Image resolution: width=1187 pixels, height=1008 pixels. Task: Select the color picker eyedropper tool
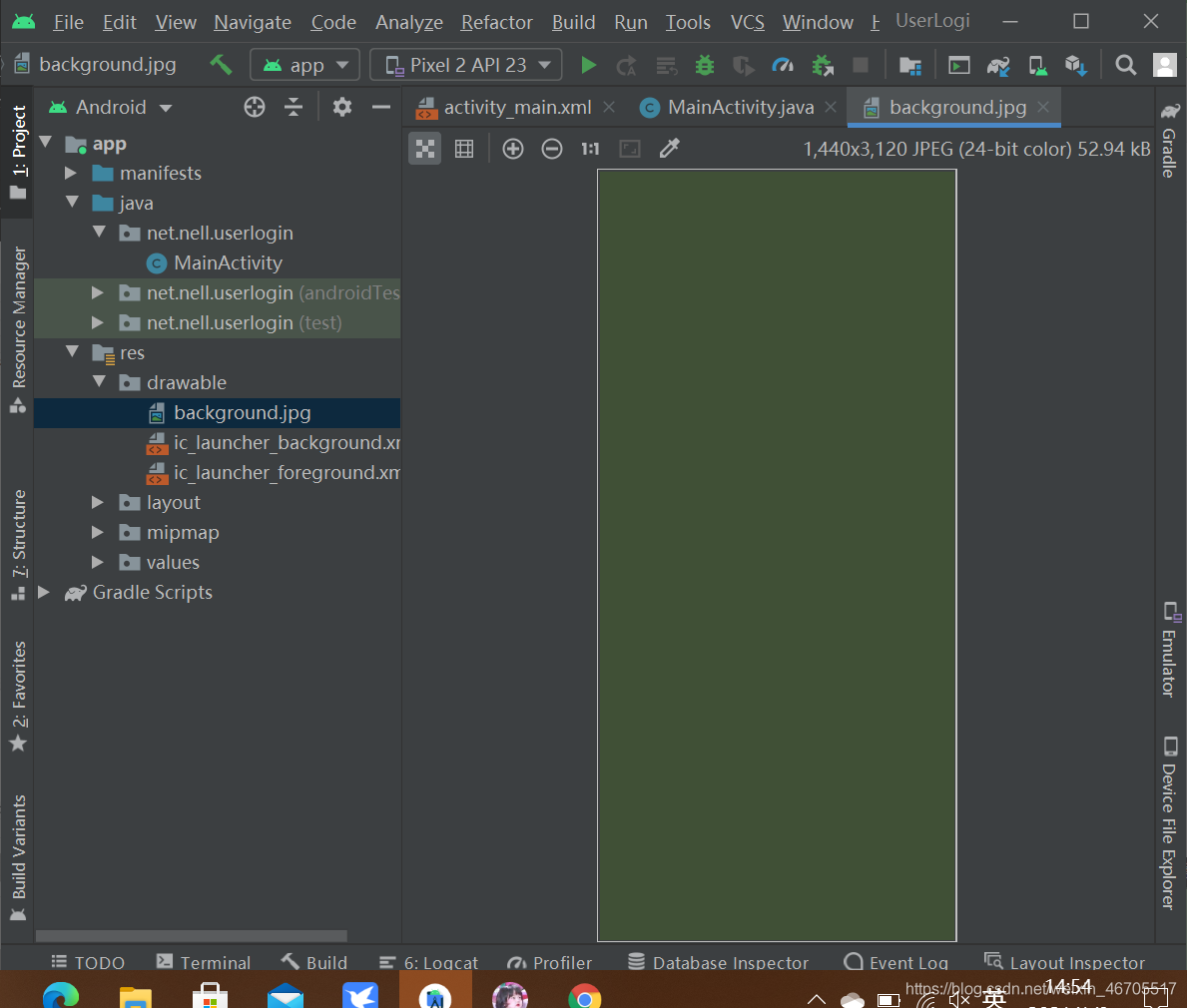[669, 149]
